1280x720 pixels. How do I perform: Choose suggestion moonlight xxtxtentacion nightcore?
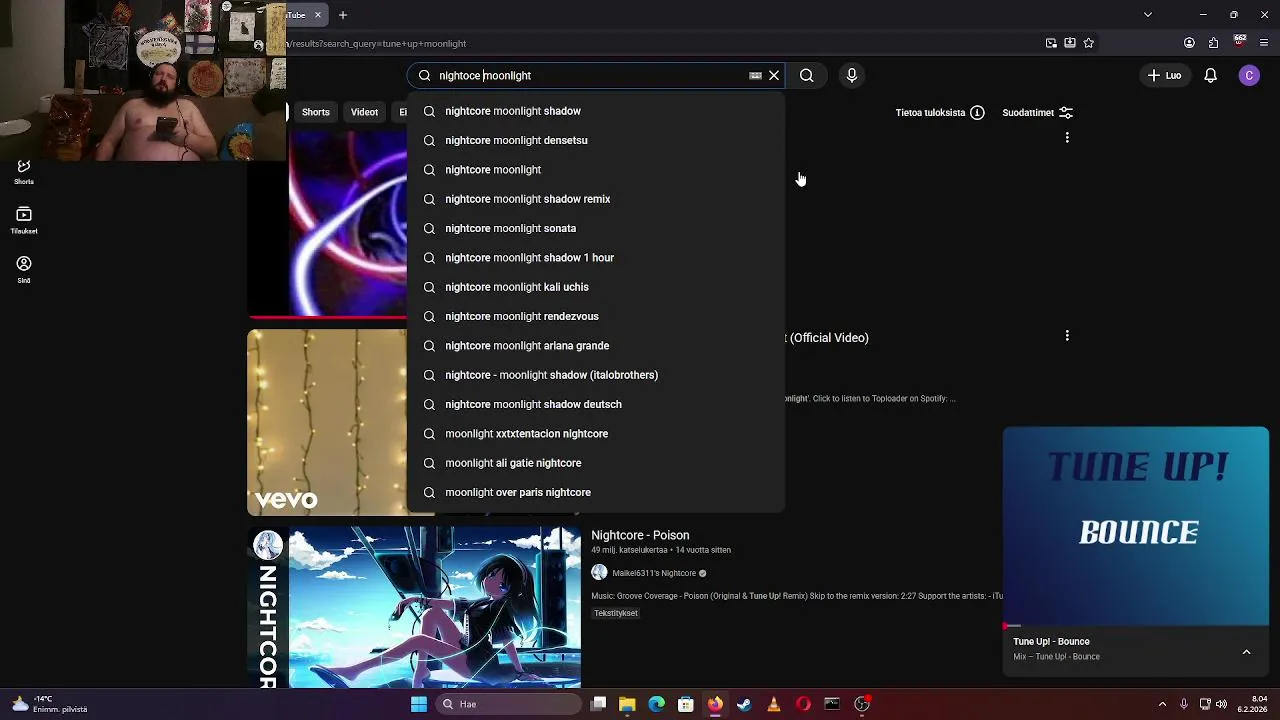[x=596, y=434]
